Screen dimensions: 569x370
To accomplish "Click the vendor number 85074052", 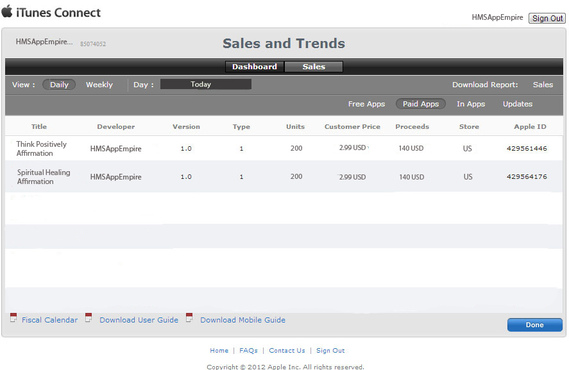I will click(x=93, y=44).
